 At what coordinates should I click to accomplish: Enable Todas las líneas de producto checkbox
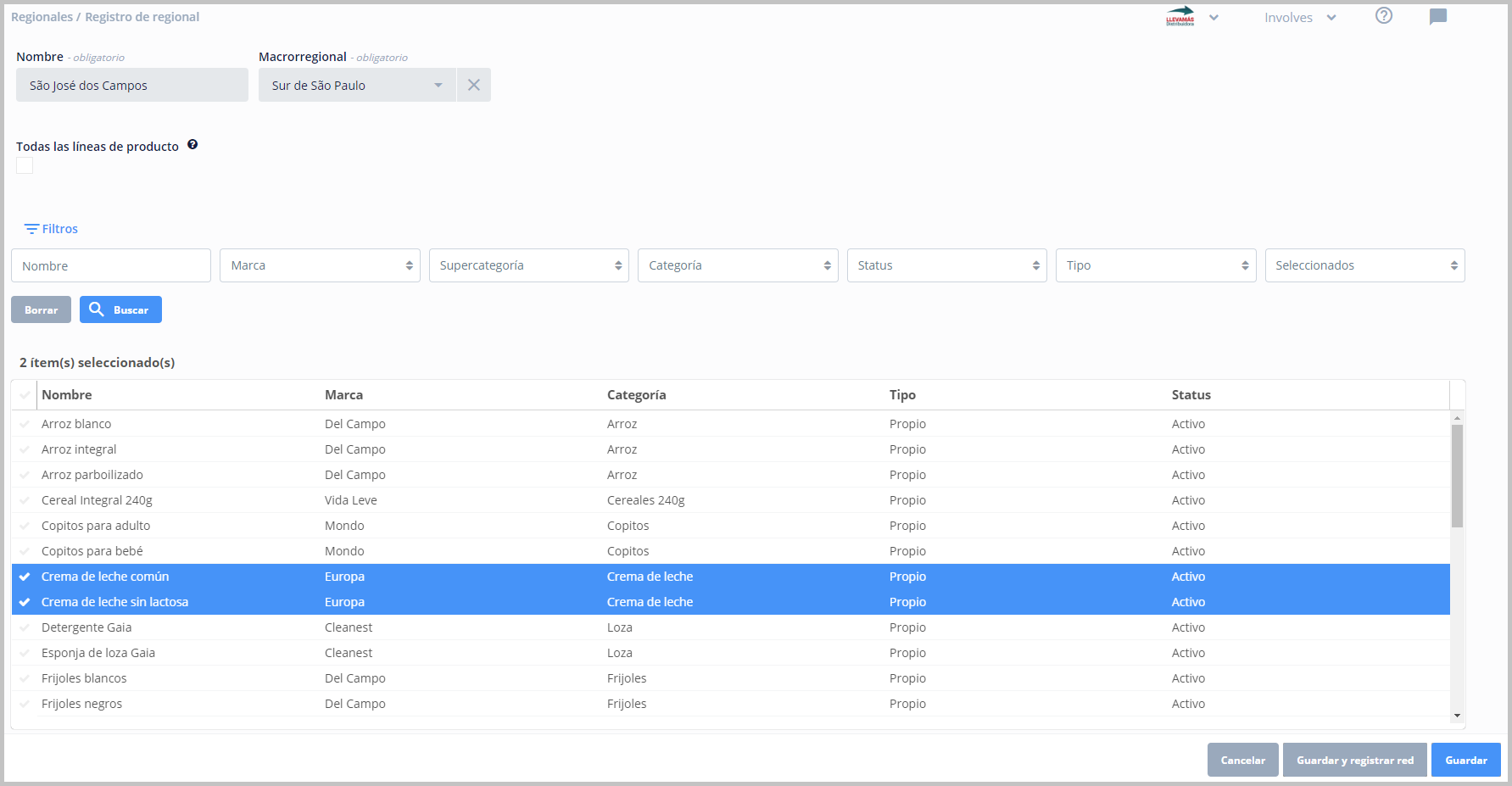tap(25, 165)
